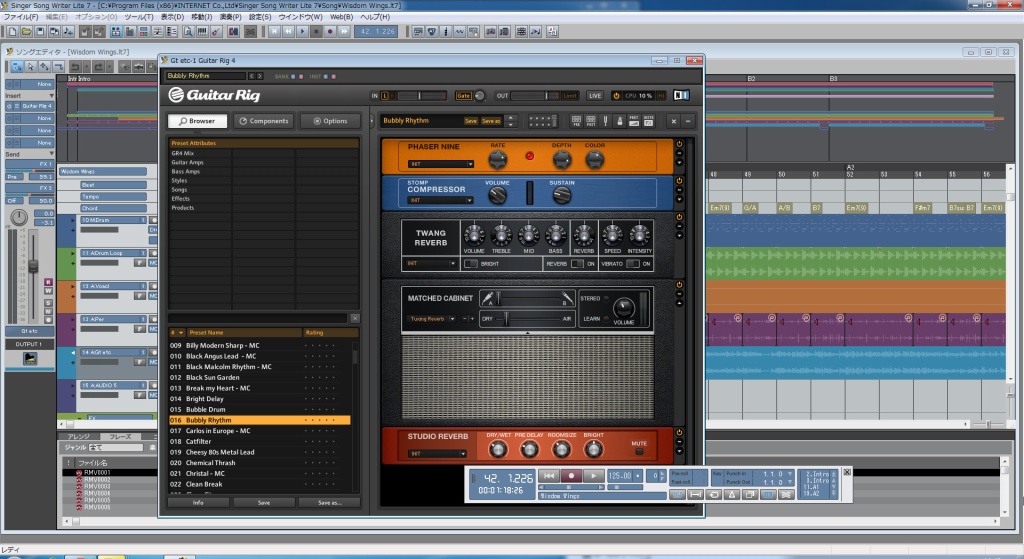Rewind to start in main toolbar
This screenshot has height=559, width=1024.
click(275, 31)
